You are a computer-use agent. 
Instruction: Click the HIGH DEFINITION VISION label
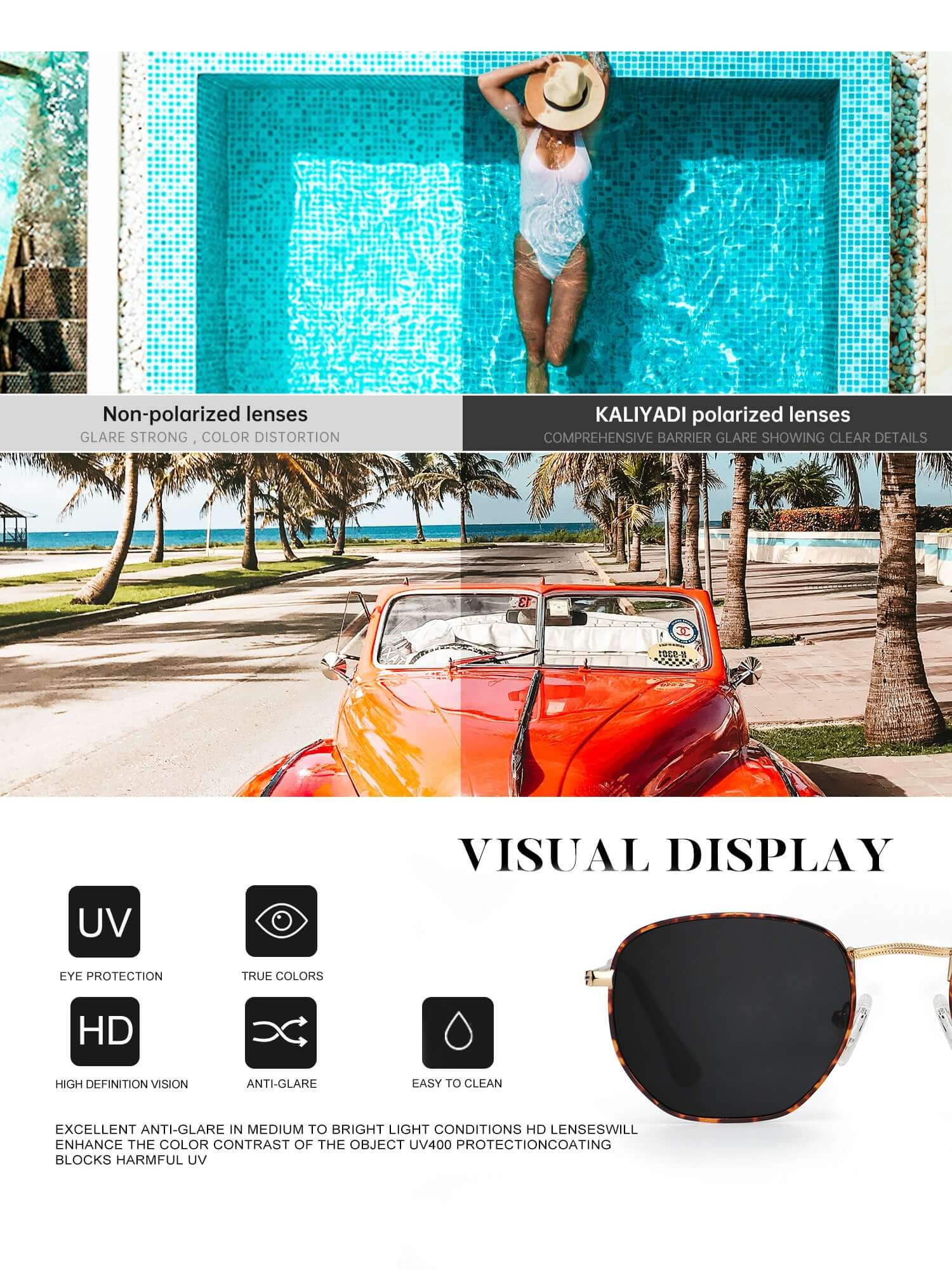(x=121, y=1084)
